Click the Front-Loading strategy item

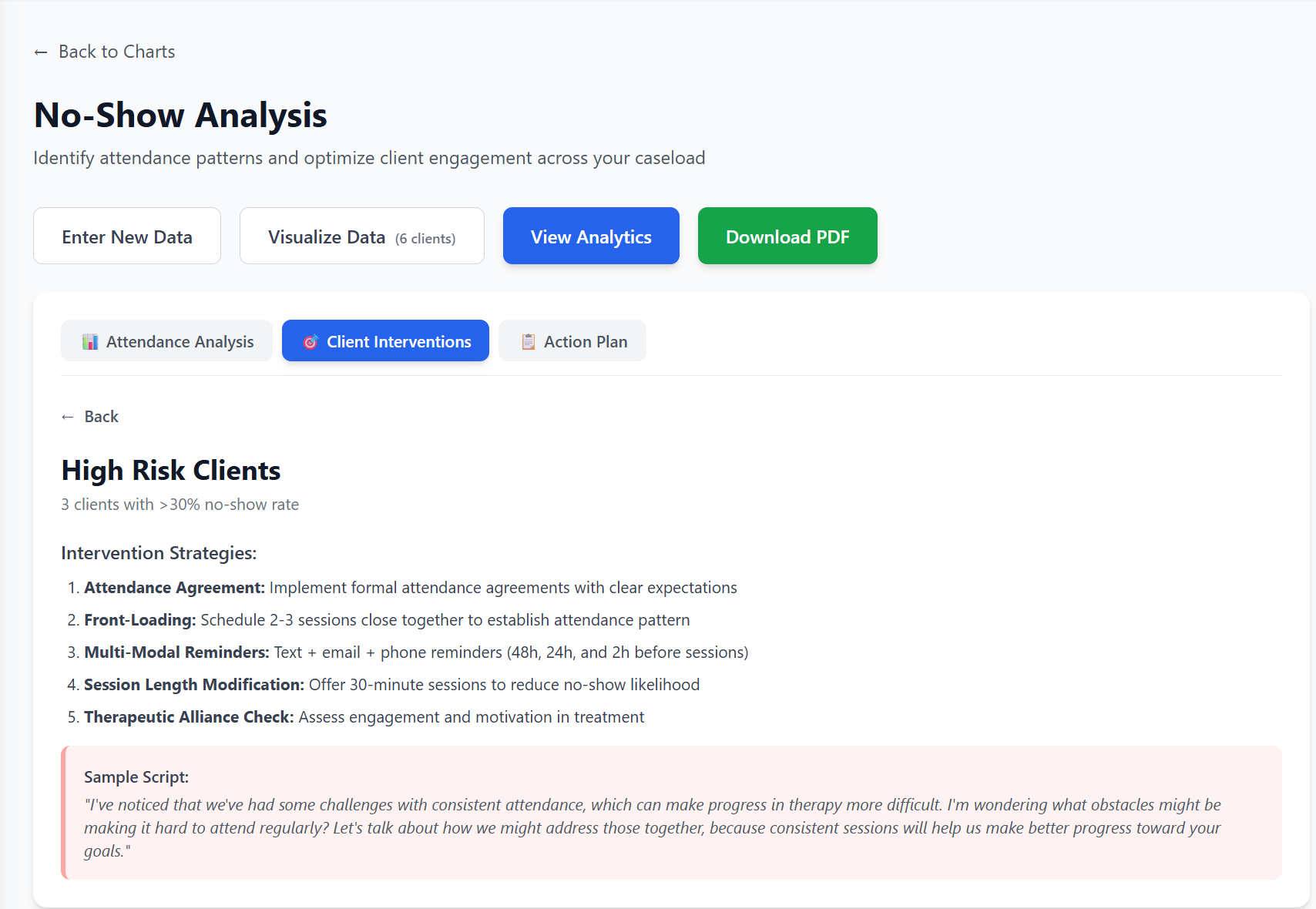click(x=387, y=620)
